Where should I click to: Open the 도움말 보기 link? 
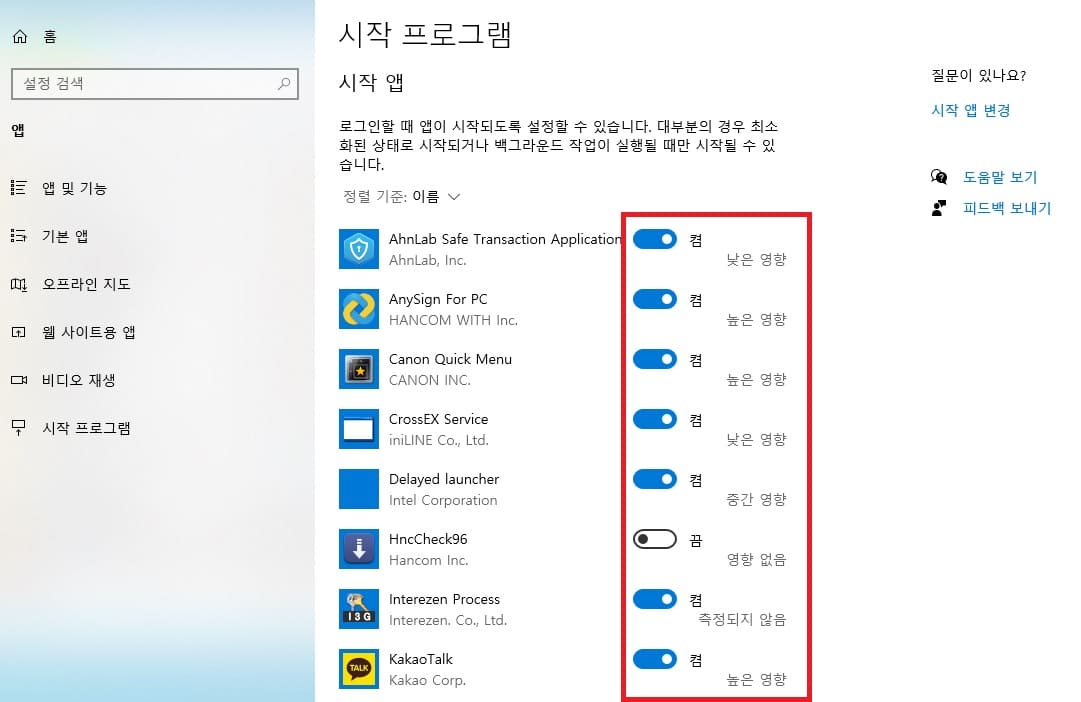(x=1000, y=177)
